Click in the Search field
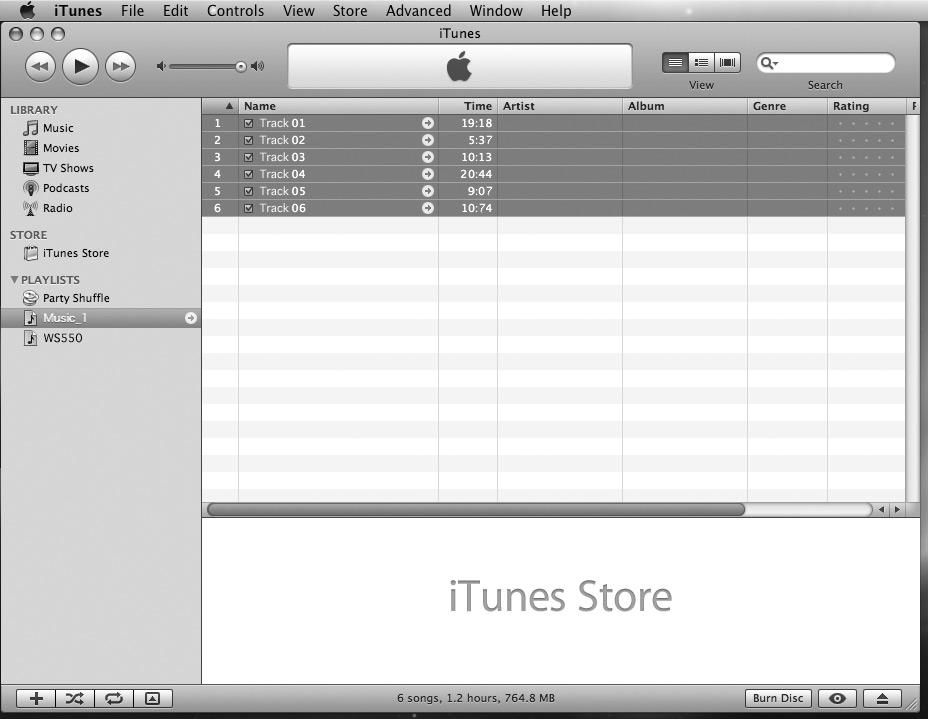Image resolution: width=928 pixels, height=719 pixels. click(x=826, y=63)
